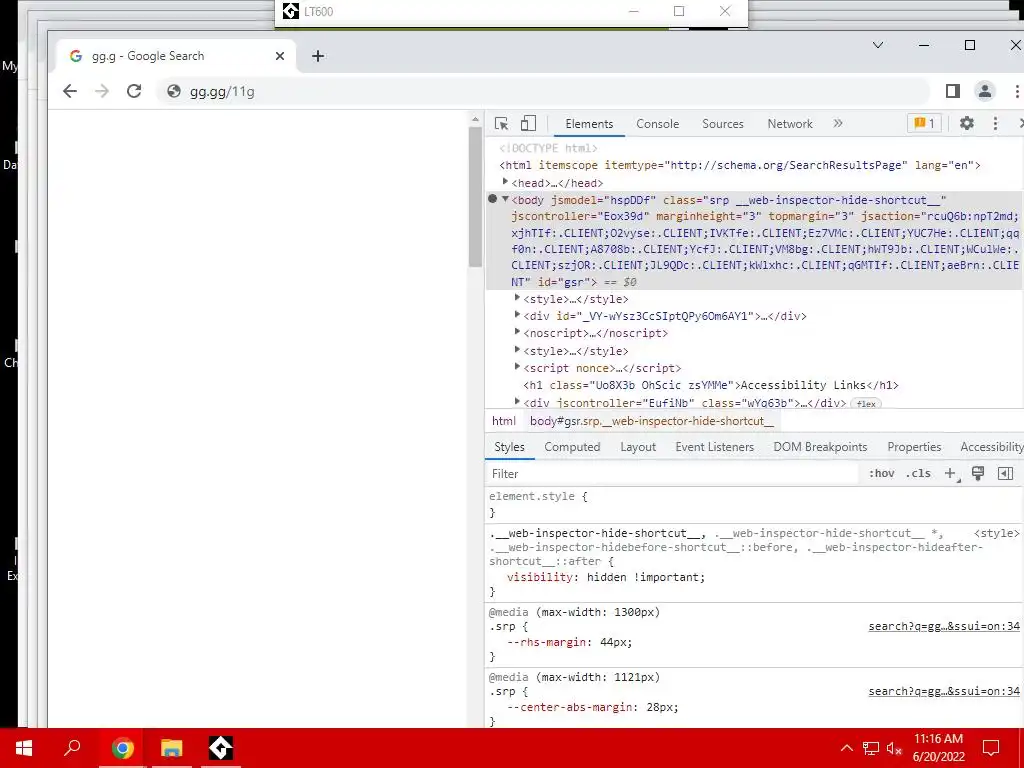
Task: Collapse the body element node
Action: pos(505,199)
